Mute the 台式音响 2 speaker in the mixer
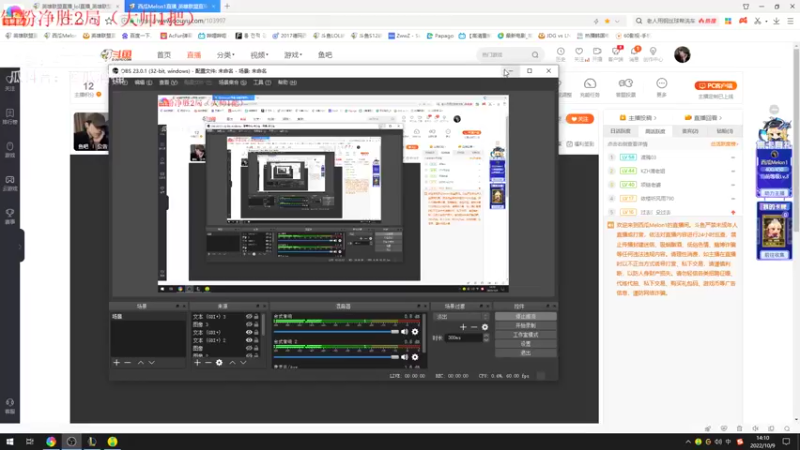Viewport: 800px width, 450px height. tap(405, 357)
